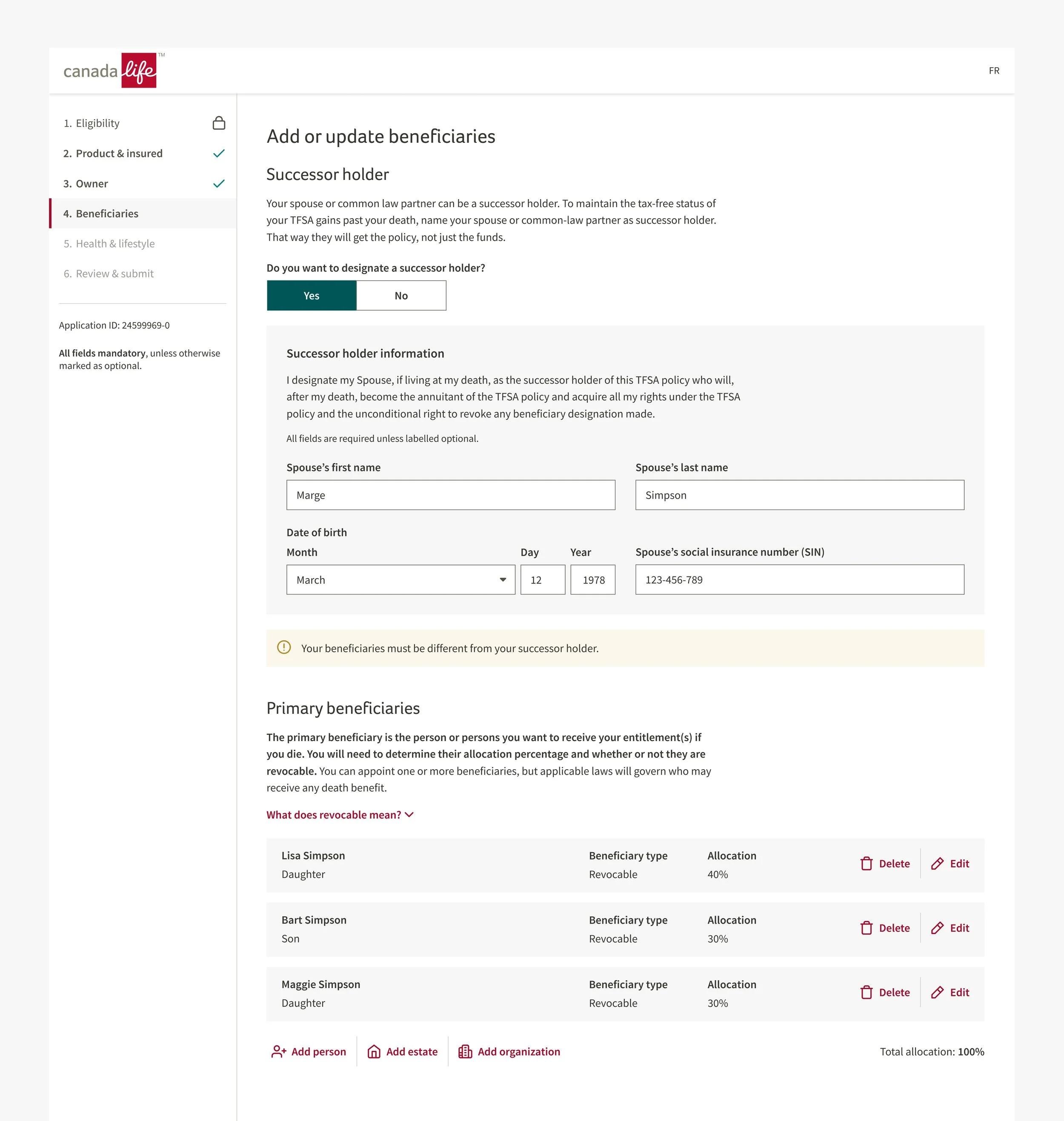The height and width of the screenshot is (1121, 1064).
Task: Click the Add organization building icon
Action: pyautogui.click(x=465, y=1051)
